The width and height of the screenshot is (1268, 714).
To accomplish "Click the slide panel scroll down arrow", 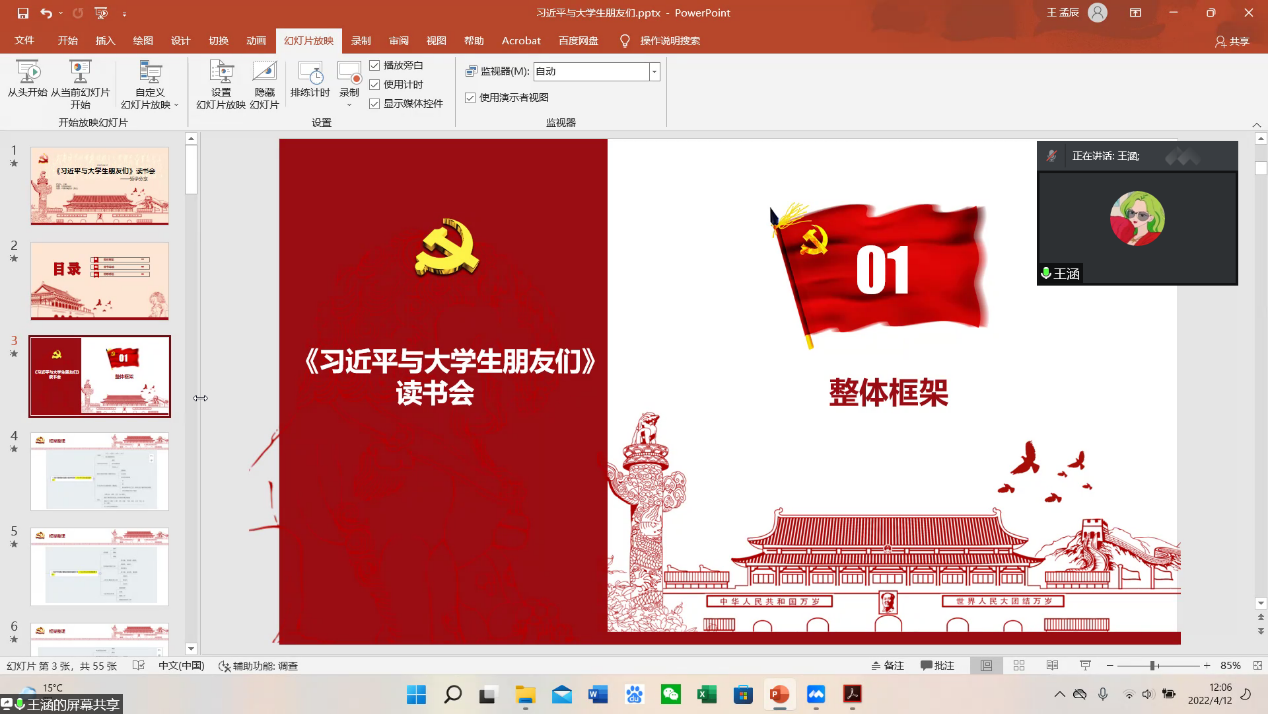I will [191, 649].
